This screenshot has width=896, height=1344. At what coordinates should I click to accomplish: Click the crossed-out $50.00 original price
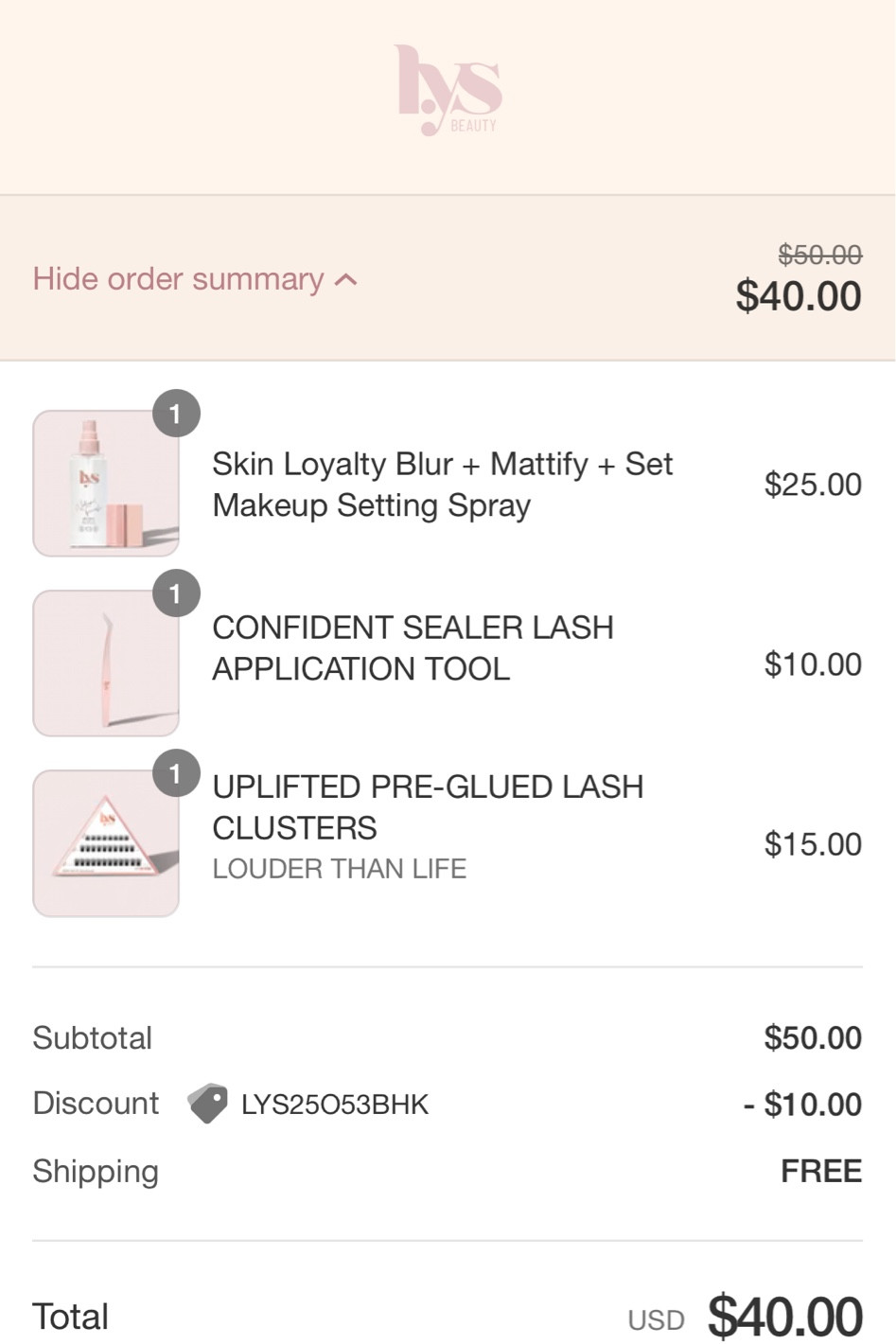[819, 254]
